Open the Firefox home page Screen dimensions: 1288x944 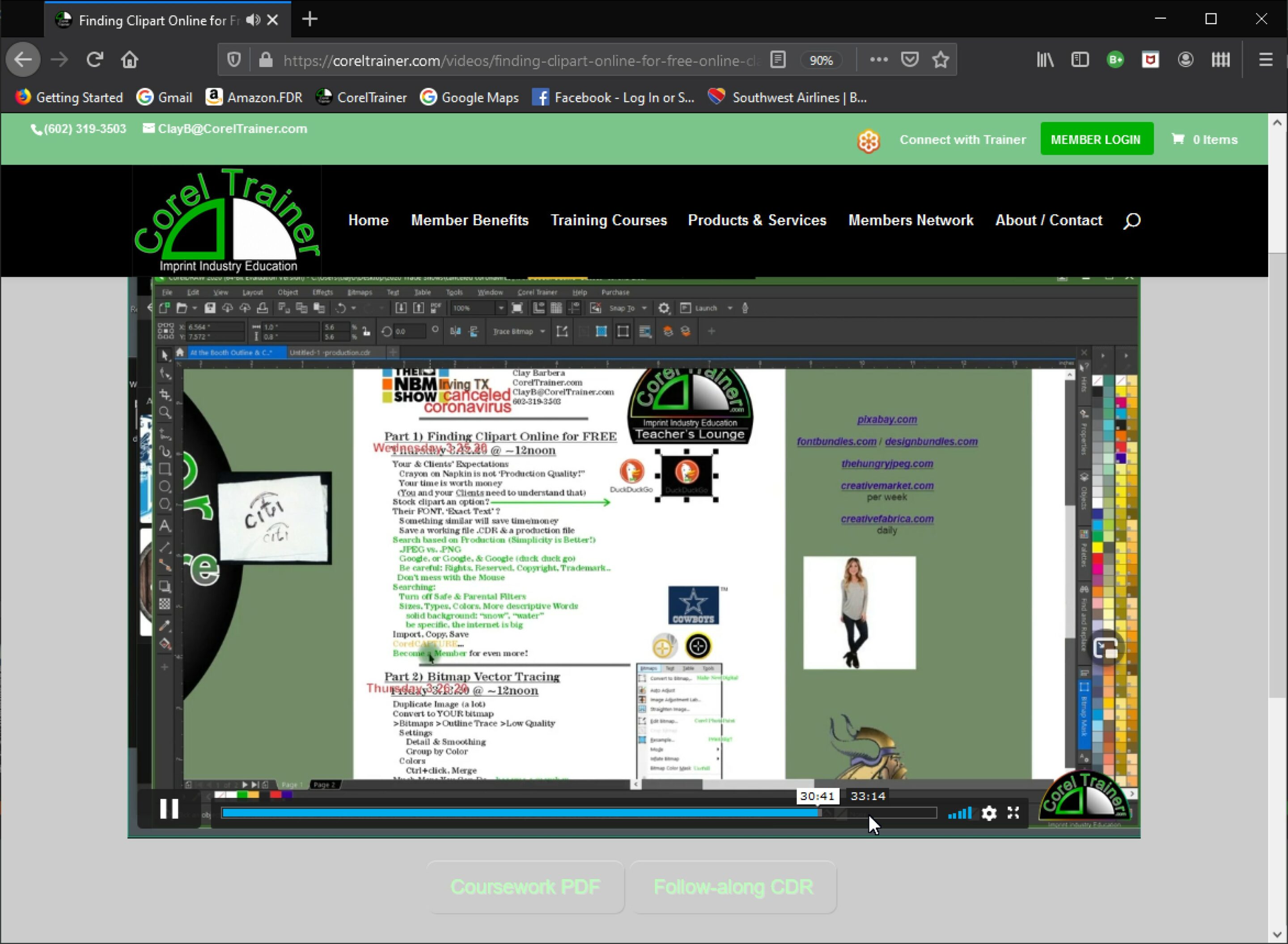[130, 59]
